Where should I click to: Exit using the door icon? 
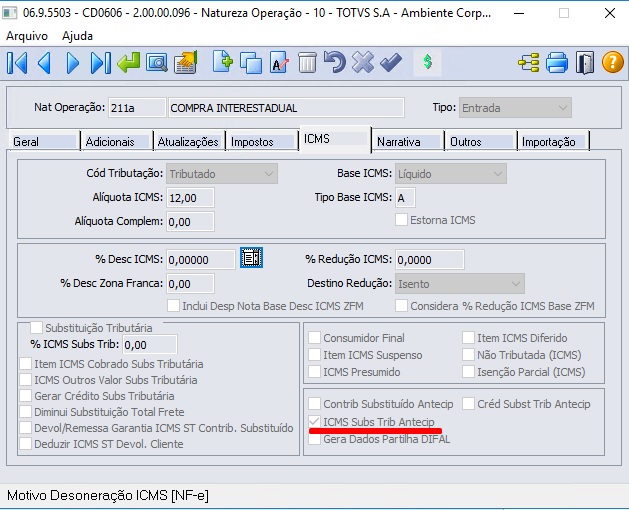[585, 63]
